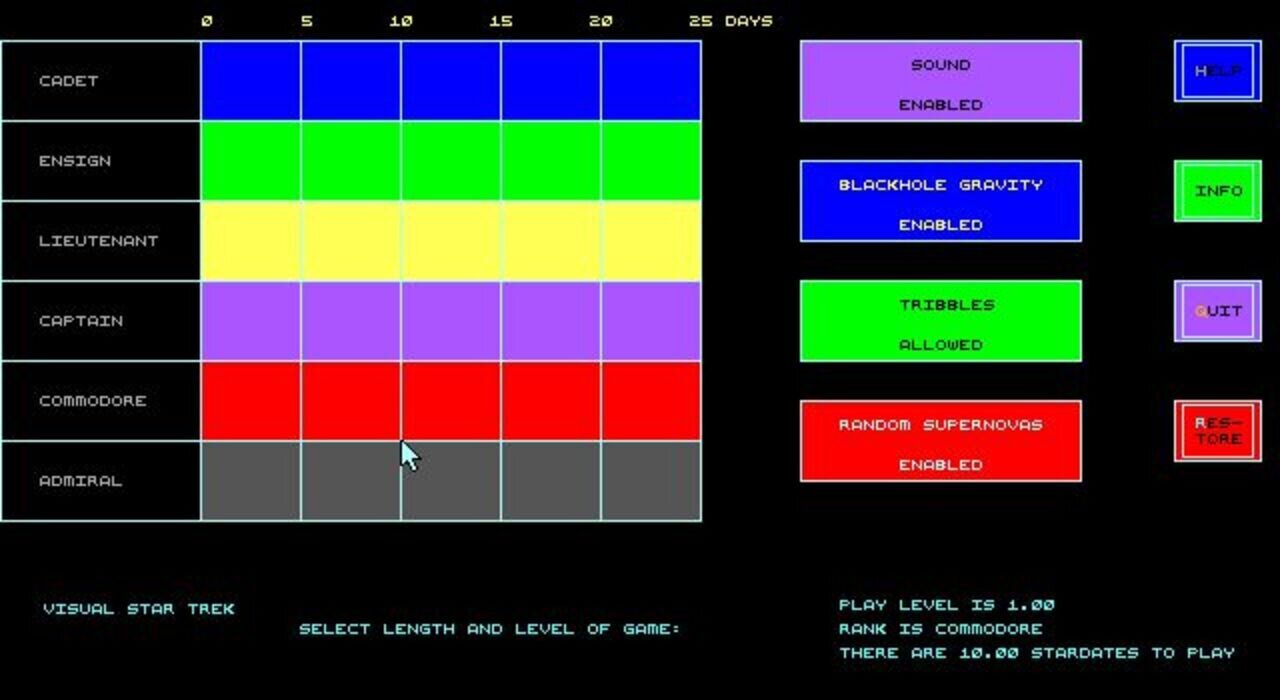
Task: Choose Ensign cell spanning days 5 to 10
Action: (x=351, y=161)
